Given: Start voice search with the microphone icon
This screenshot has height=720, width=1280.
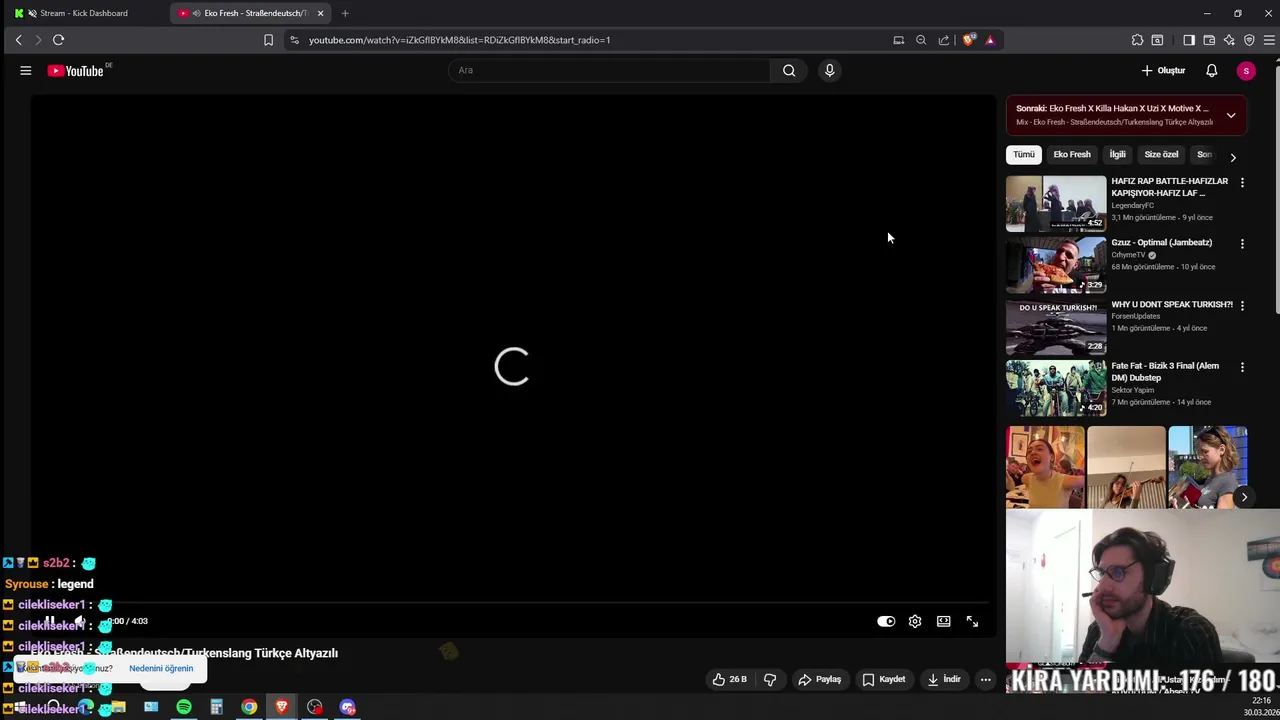Looking at the screenshot, I should (x=829, y=70).
